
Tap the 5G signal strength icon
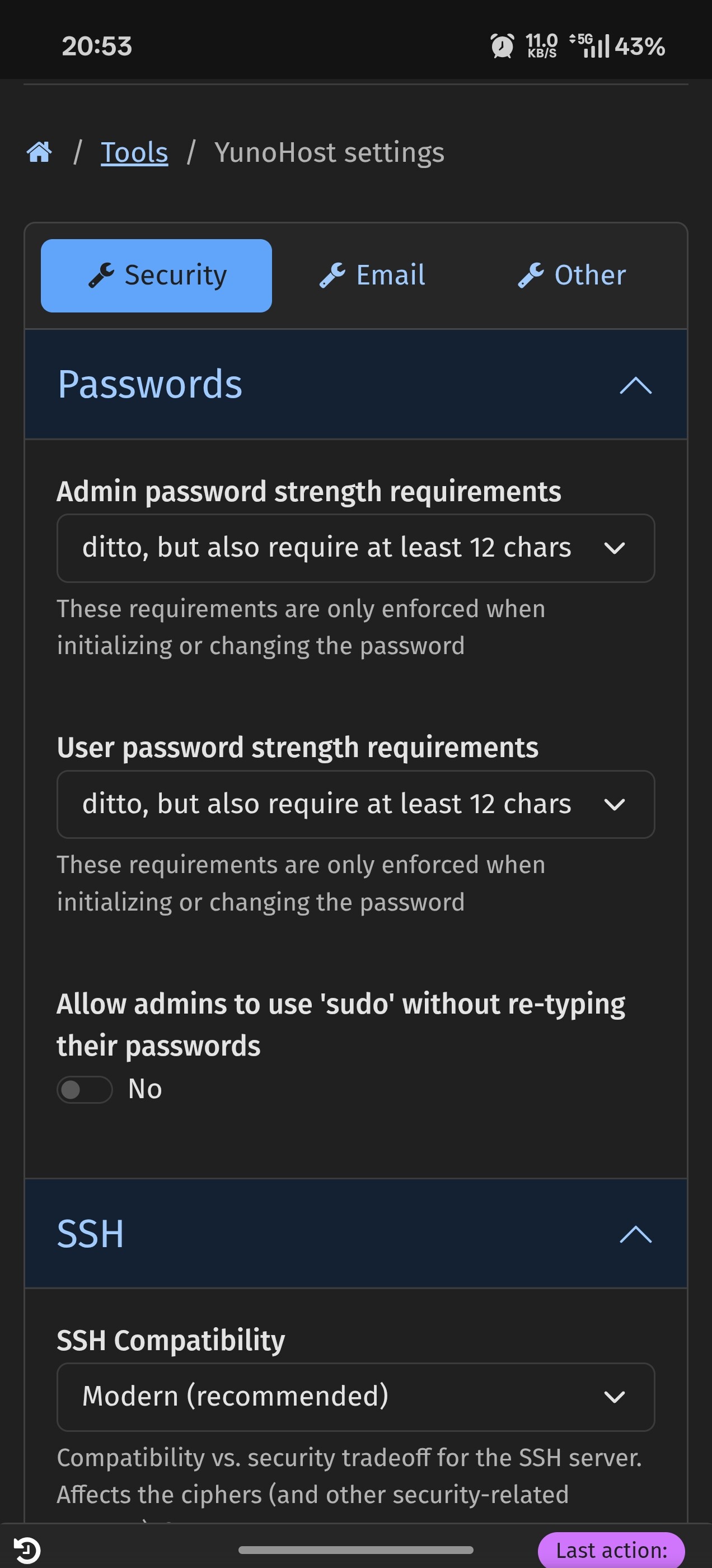pyautogui.click(x=589, y=46)
